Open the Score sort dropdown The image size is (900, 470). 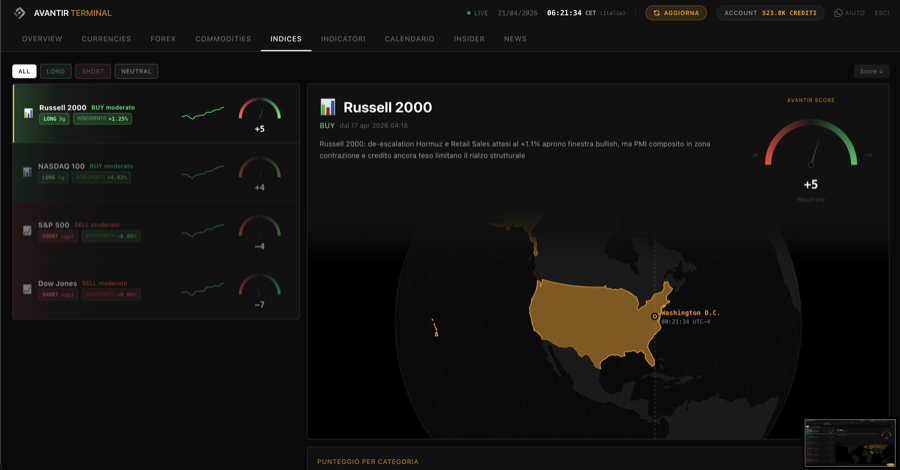coord(871,71)
